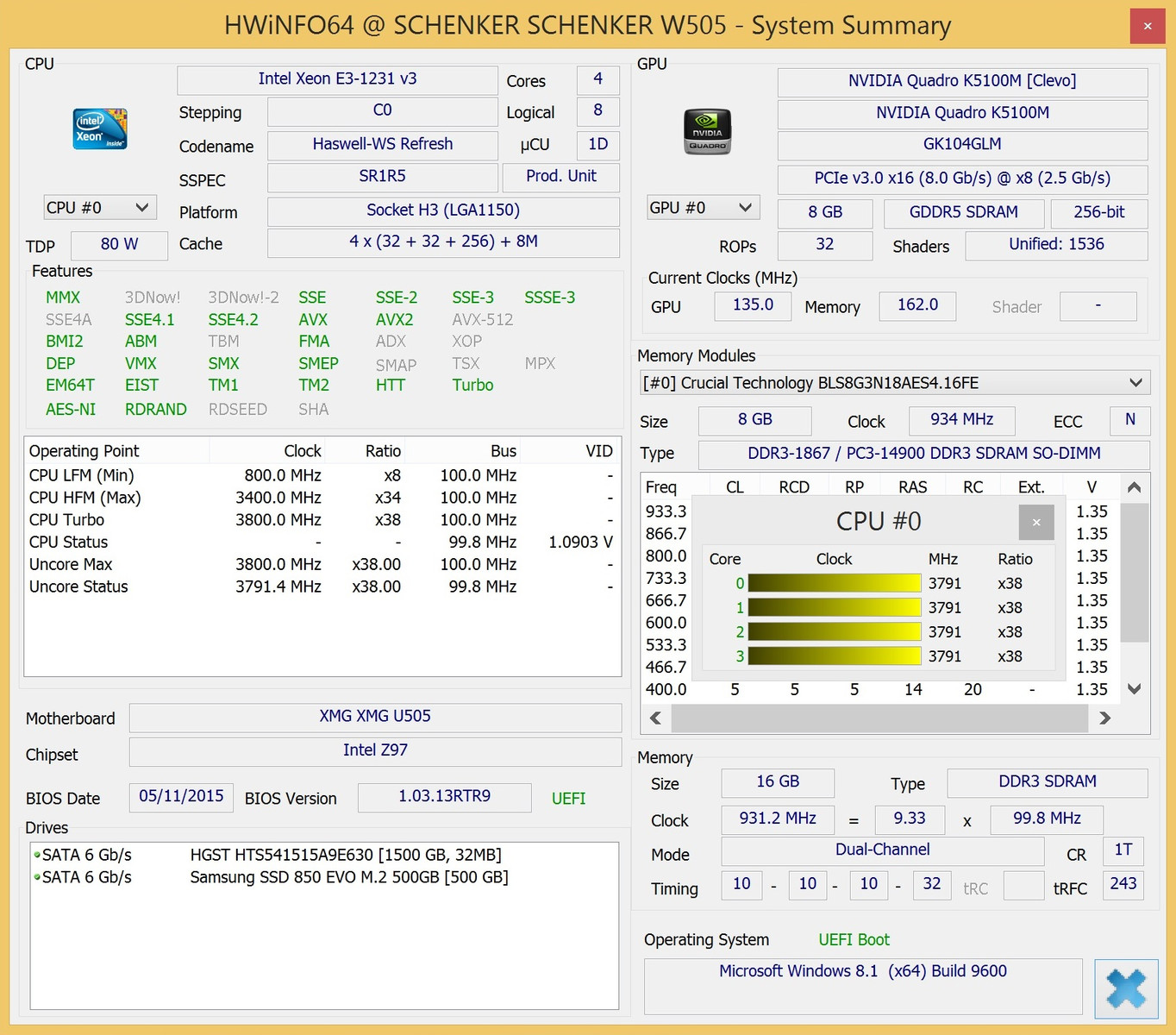The image size is (1176, 1035).
Task: Open the CPU #0 selector dropdown
Action: click(100, 208)
